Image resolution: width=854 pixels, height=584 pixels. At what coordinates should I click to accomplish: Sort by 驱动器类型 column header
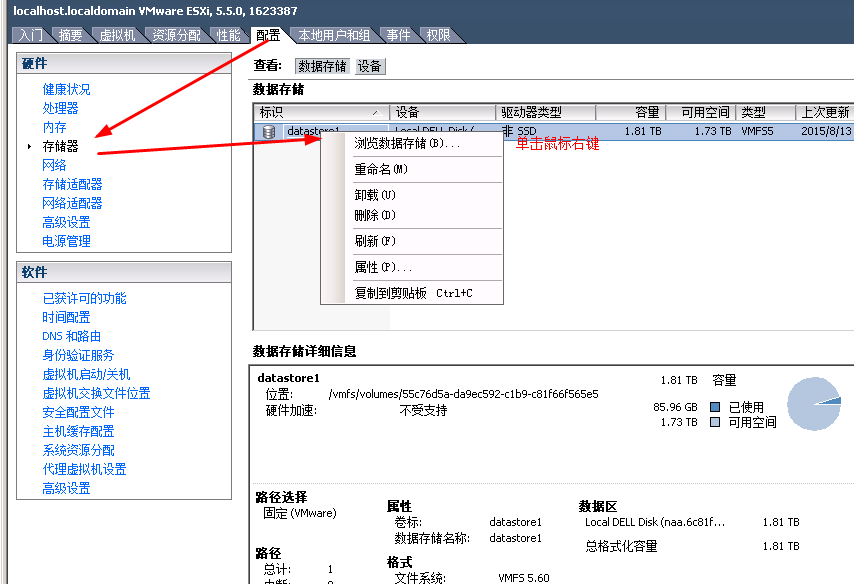pyautogui.click(x=546, y=113)
